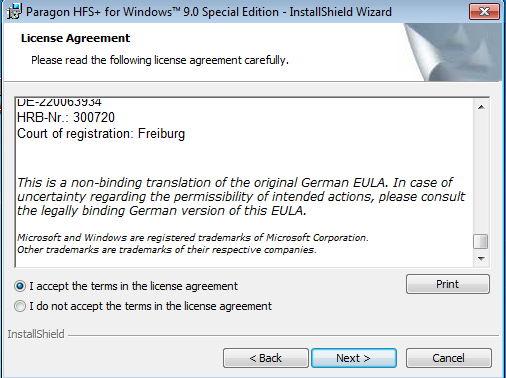Select "I accept the terms" radio button
Viewport: 506px width, 378px height.
20,286
